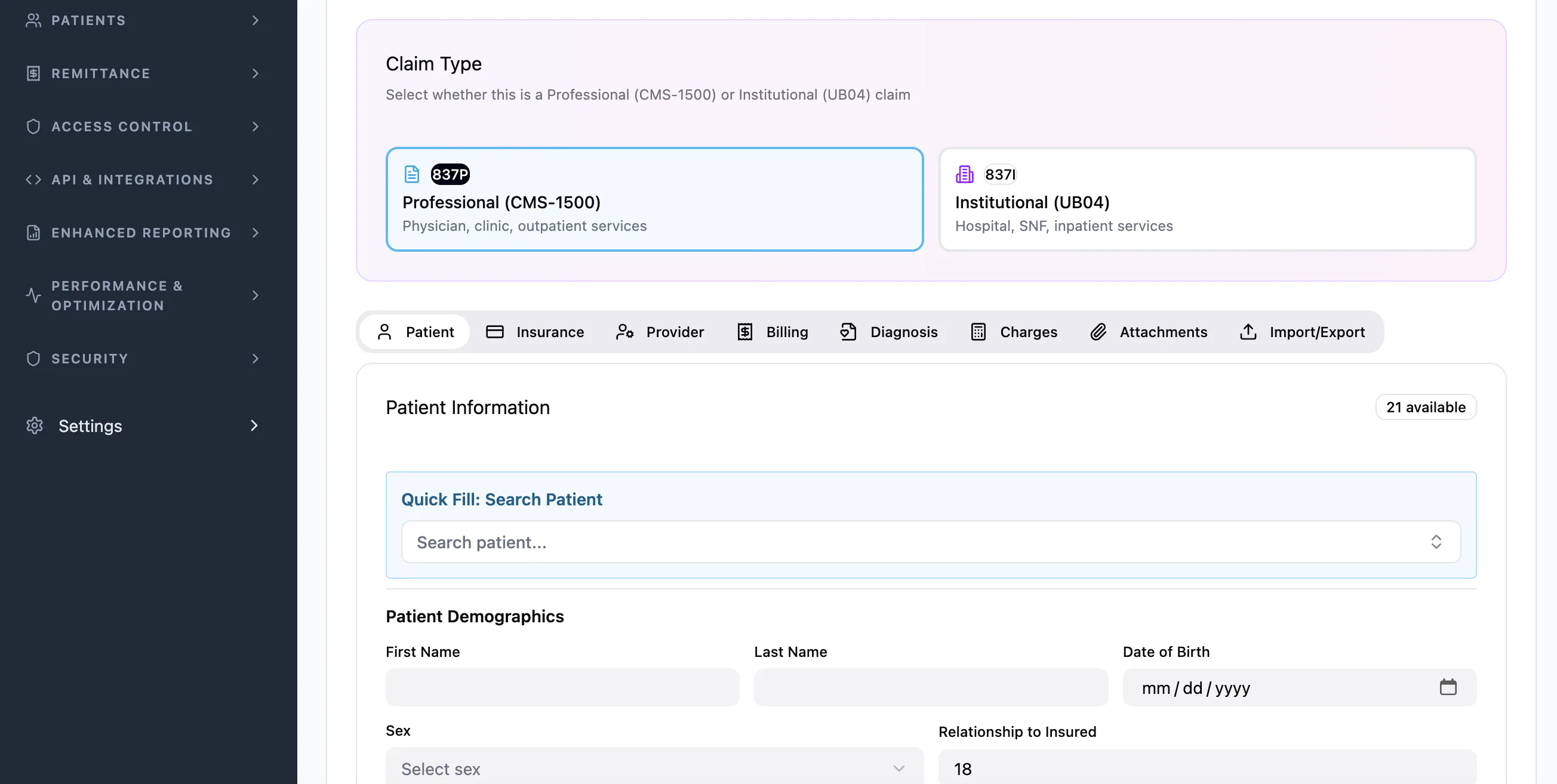
Task: Click the 837P document icon
Action: point(411,175)
